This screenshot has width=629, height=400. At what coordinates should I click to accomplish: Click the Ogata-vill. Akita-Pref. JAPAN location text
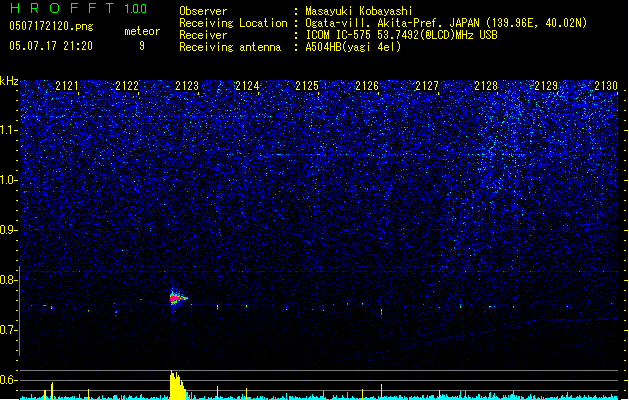click(446, 23)
